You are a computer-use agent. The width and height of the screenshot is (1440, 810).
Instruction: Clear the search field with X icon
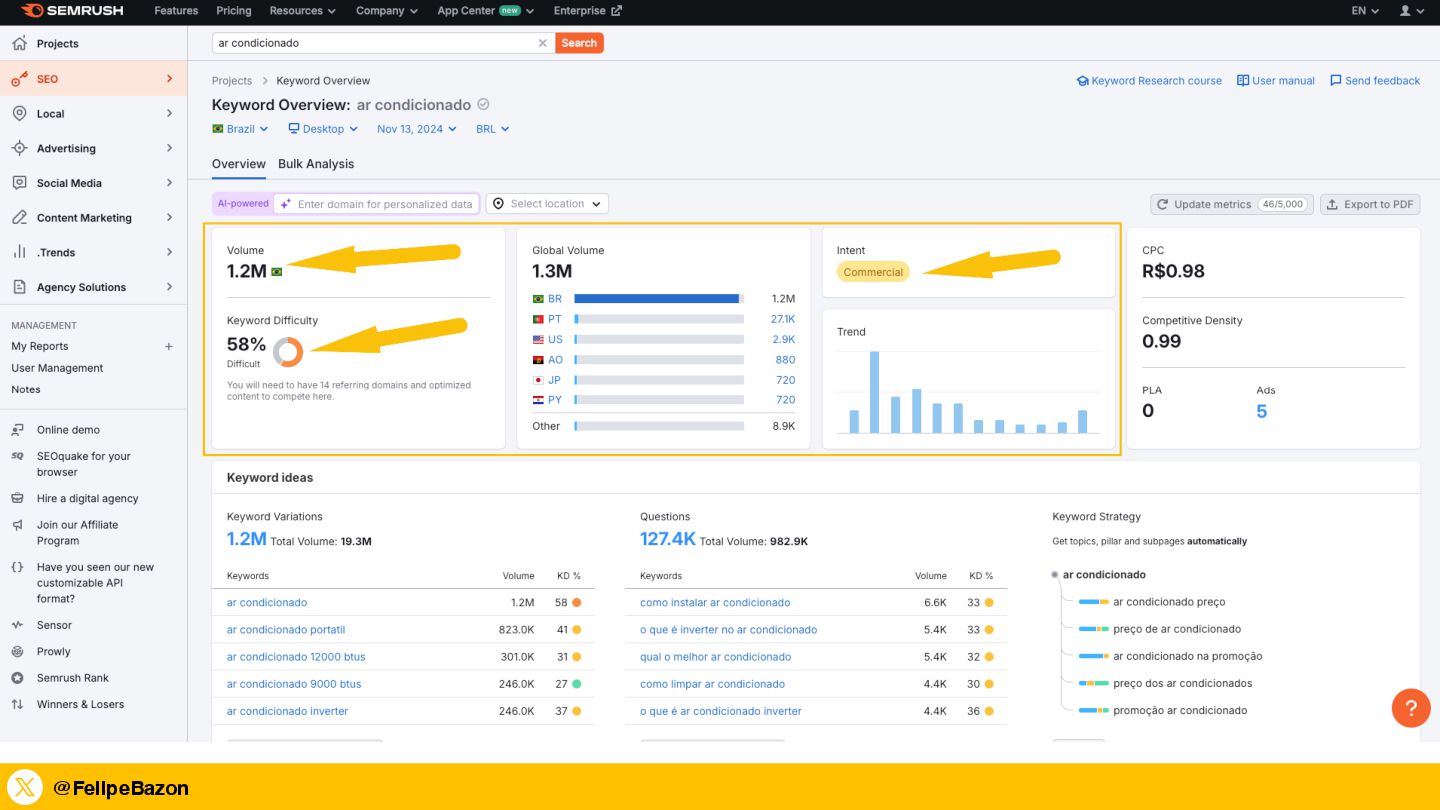(x=543, y=43)
